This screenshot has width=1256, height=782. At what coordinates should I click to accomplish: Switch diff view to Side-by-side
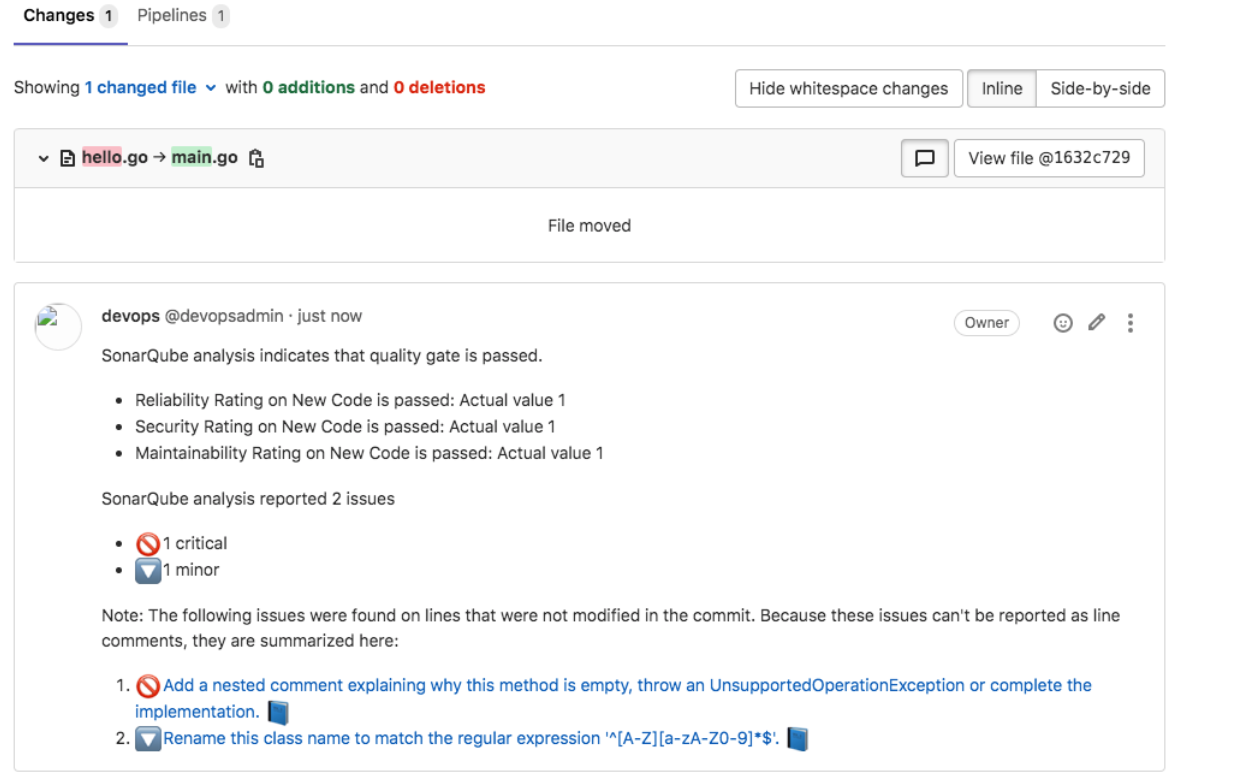tap(1100, 88)
